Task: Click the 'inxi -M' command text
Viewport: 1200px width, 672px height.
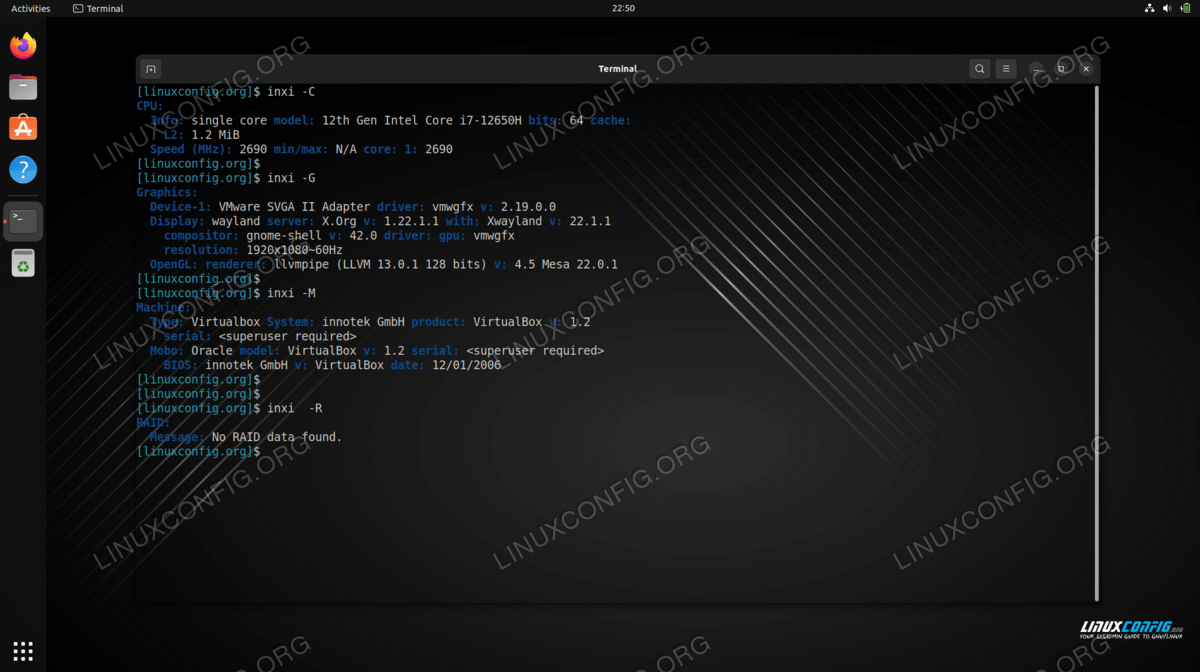Action: [x=291, y=293]
